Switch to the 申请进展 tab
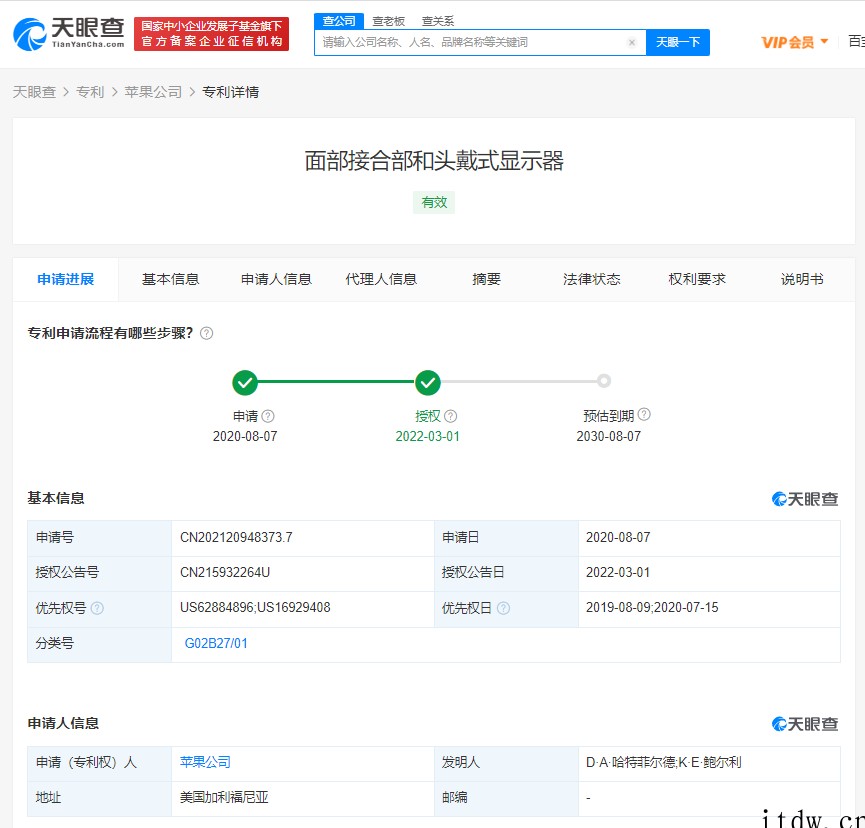 click(66, 280)
